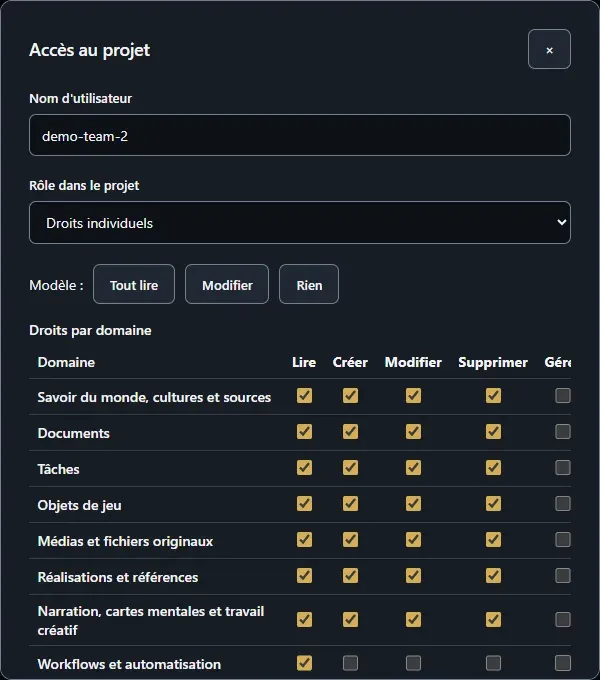Viewport: 600px width, 680px height.
Task: Uncheck Lire for Narration, cartes mentales row
Action: [304, 619]
